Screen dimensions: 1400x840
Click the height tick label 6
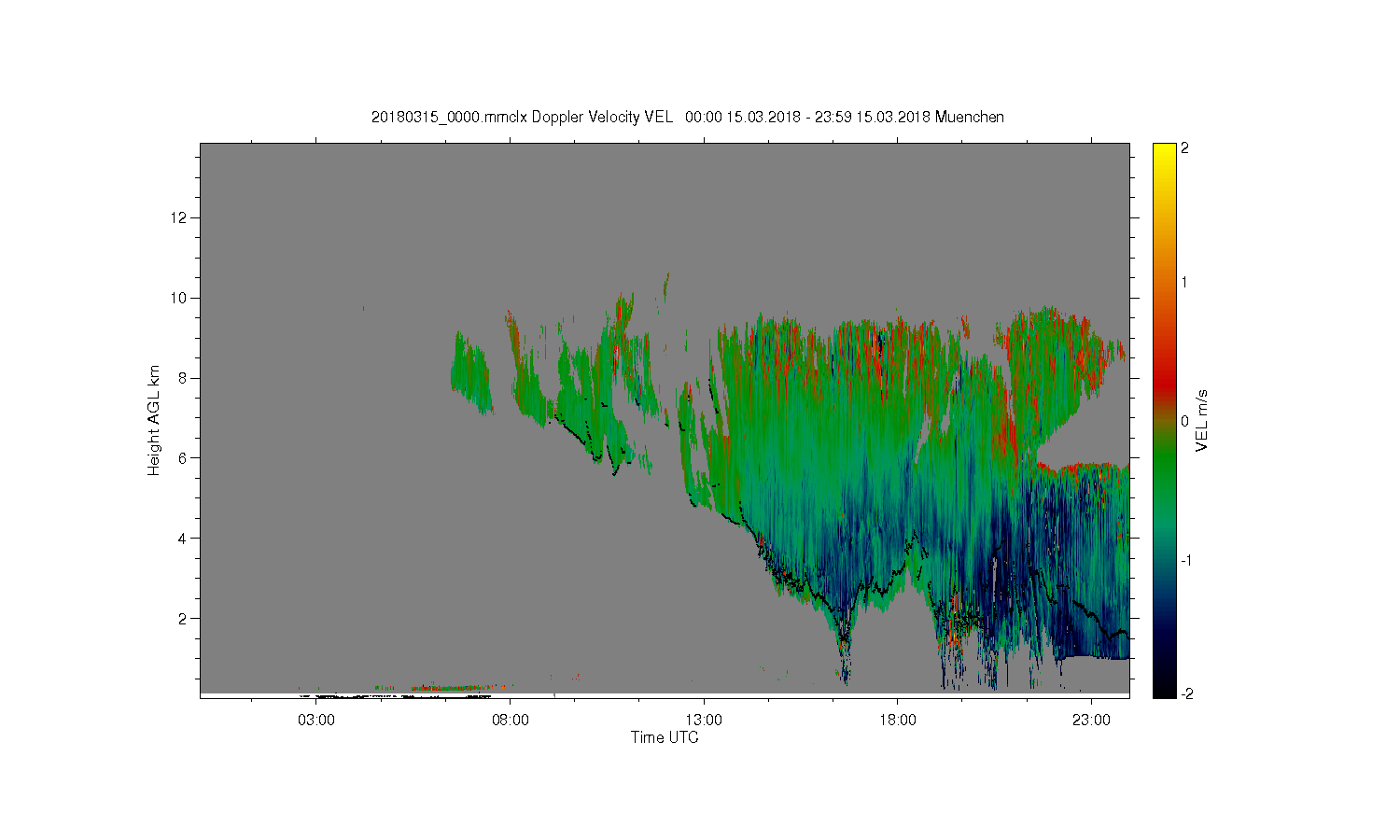tap(184, 458)
